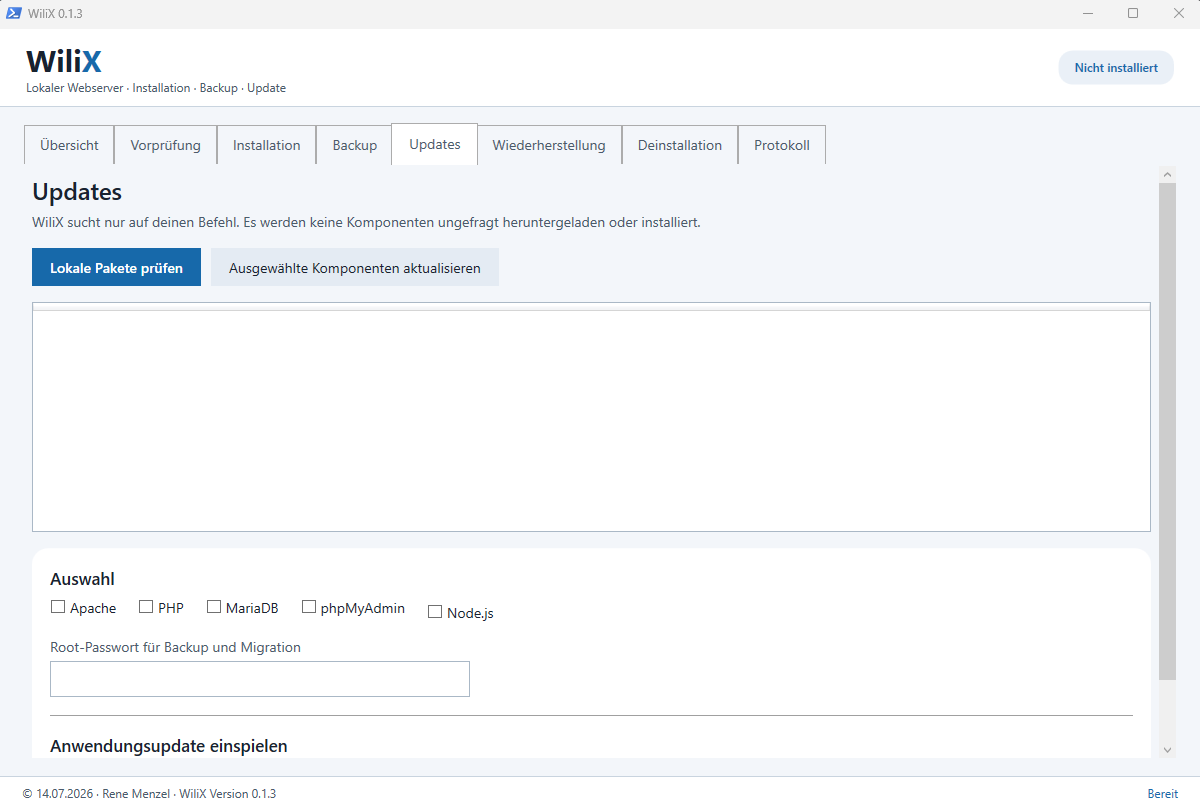
Task: Open the Wiederherstellung tab
Action: pyautogui.click(x=549, y=145)
